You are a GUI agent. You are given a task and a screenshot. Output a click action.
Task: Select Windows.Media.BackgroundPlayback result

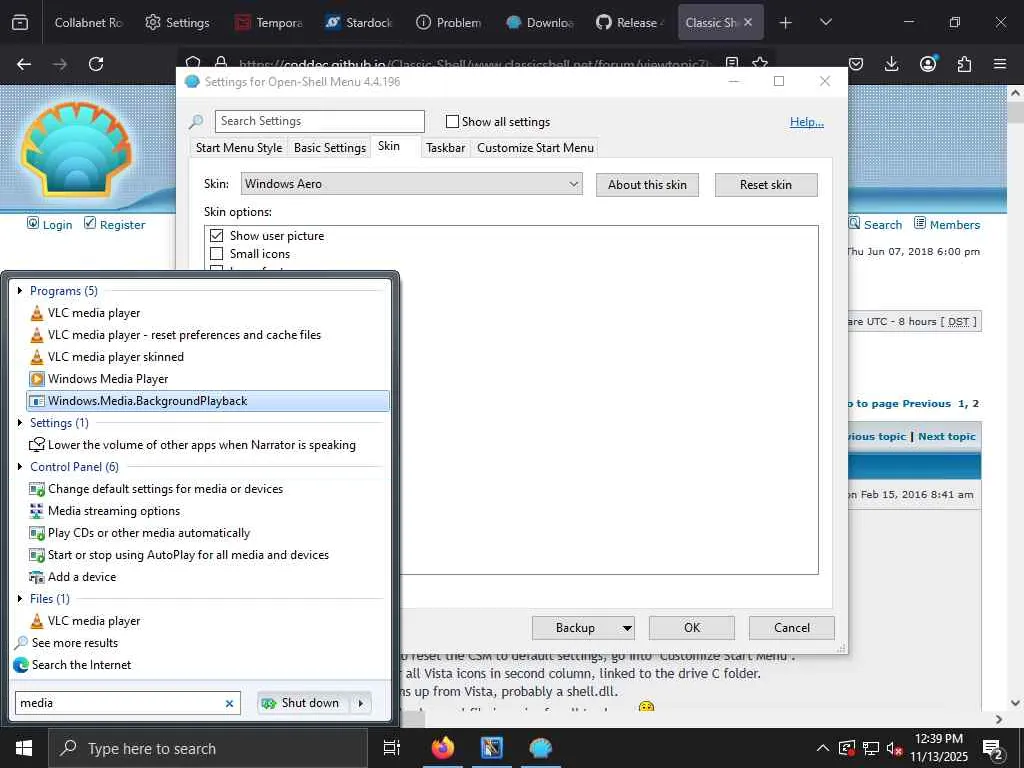click(x=208, y=401)
